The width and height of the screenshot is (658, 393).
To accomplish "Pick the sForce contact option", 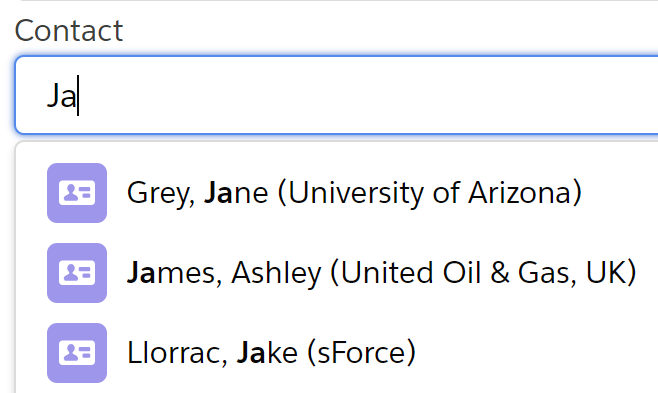I will [337, 353].
